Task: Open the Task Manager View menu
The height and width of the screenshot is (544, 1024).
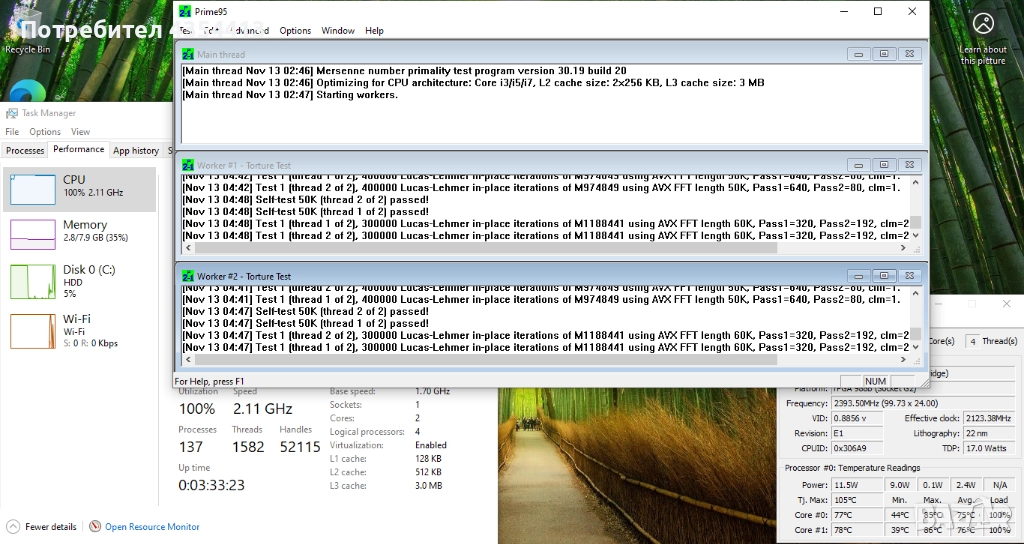Action: 80,132
